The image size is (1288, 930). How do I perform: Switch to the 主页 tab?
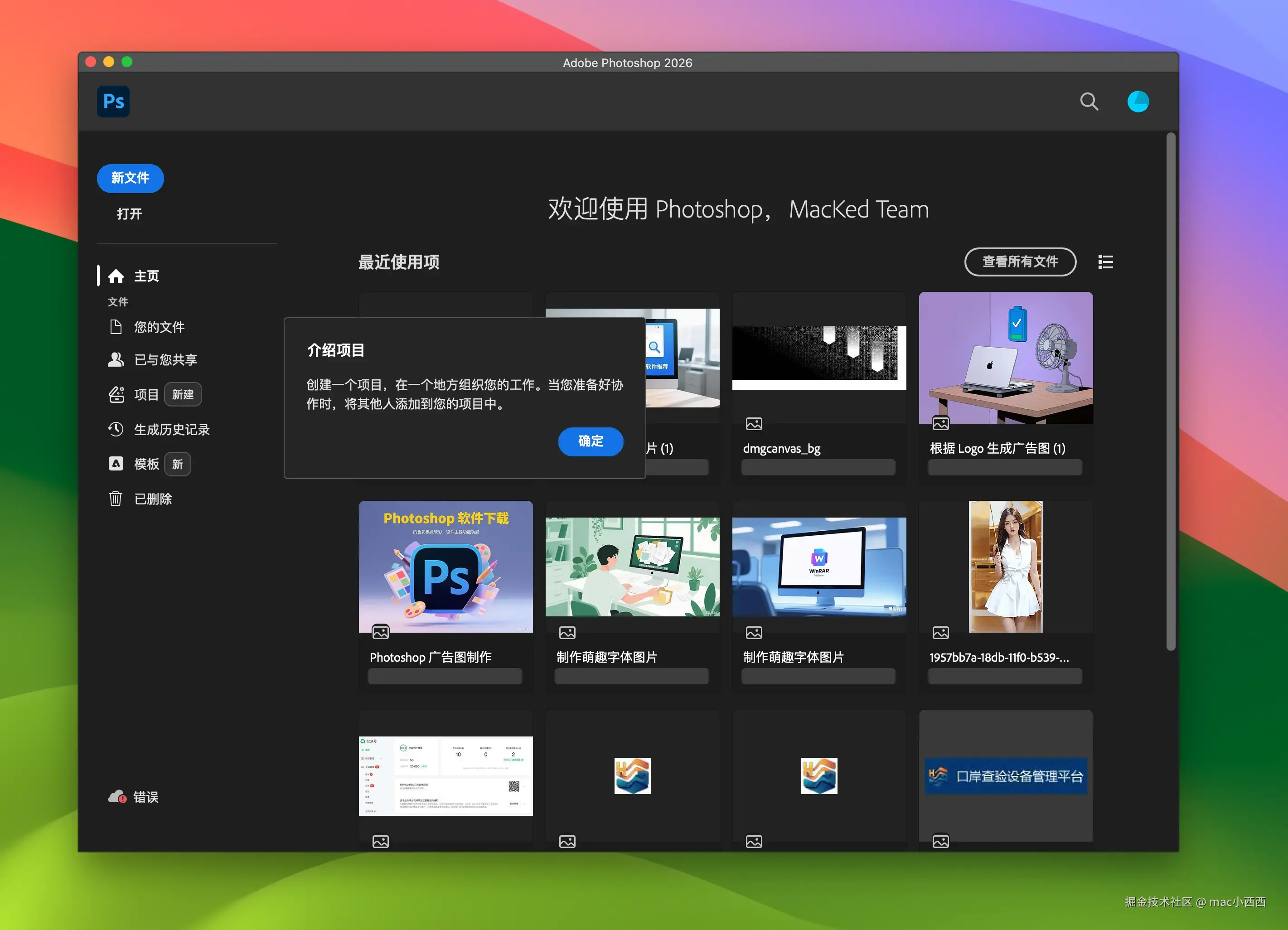[x=145, y=276]
